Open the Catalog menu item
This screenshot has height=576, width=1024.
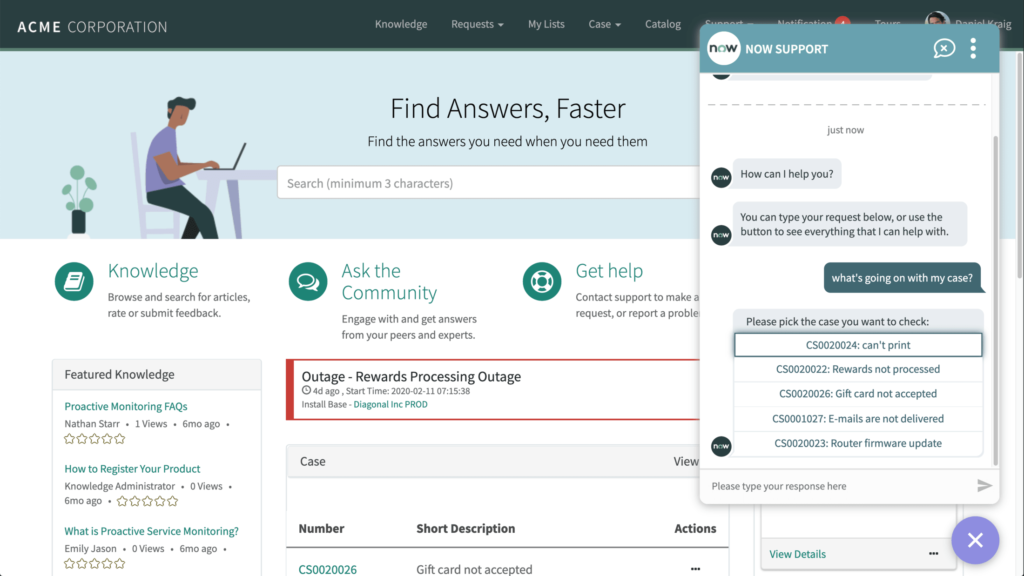(x=662, y=24)
